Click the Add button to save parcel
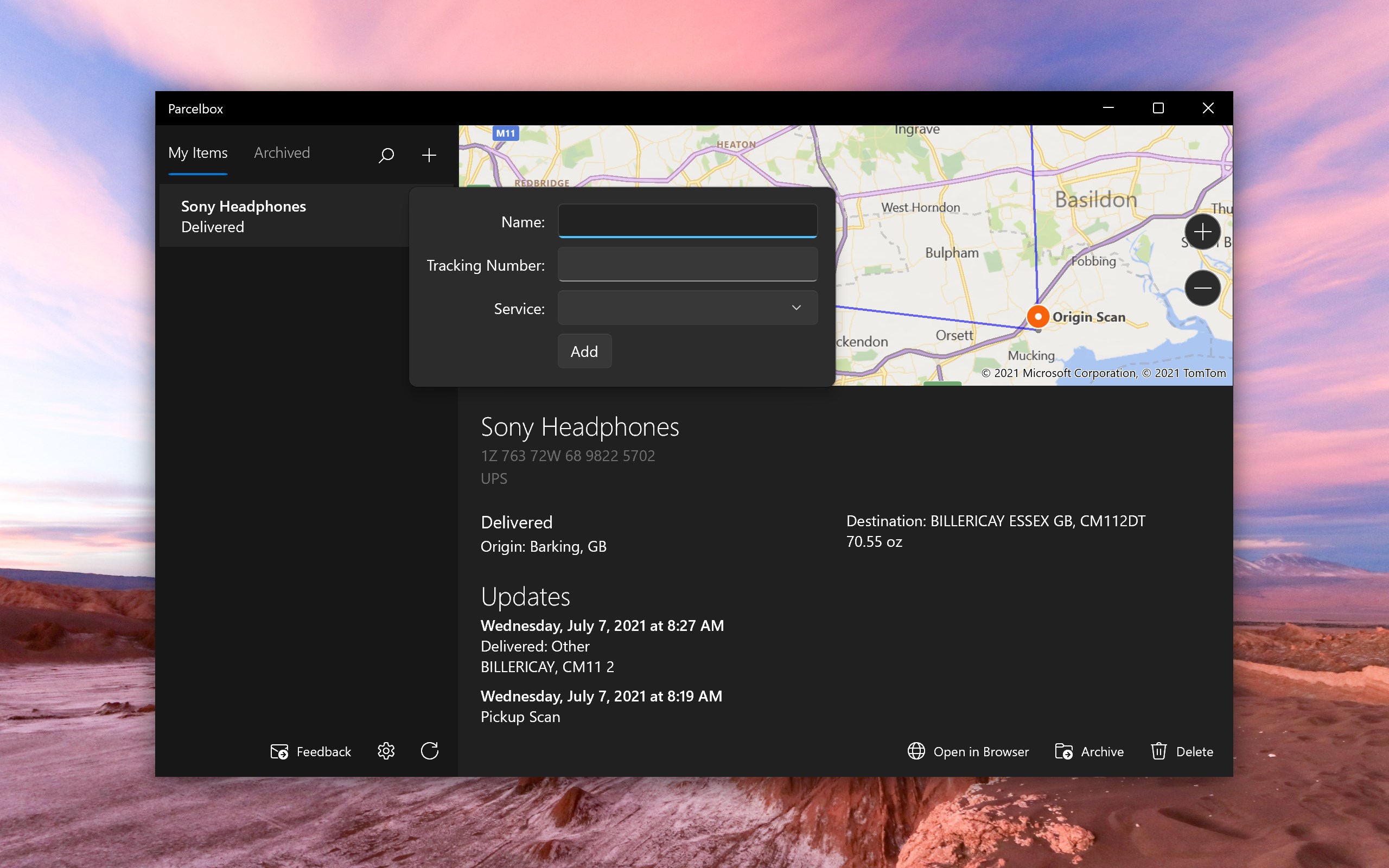This screenshot has width=1389, height=868. tap(584, 351)
